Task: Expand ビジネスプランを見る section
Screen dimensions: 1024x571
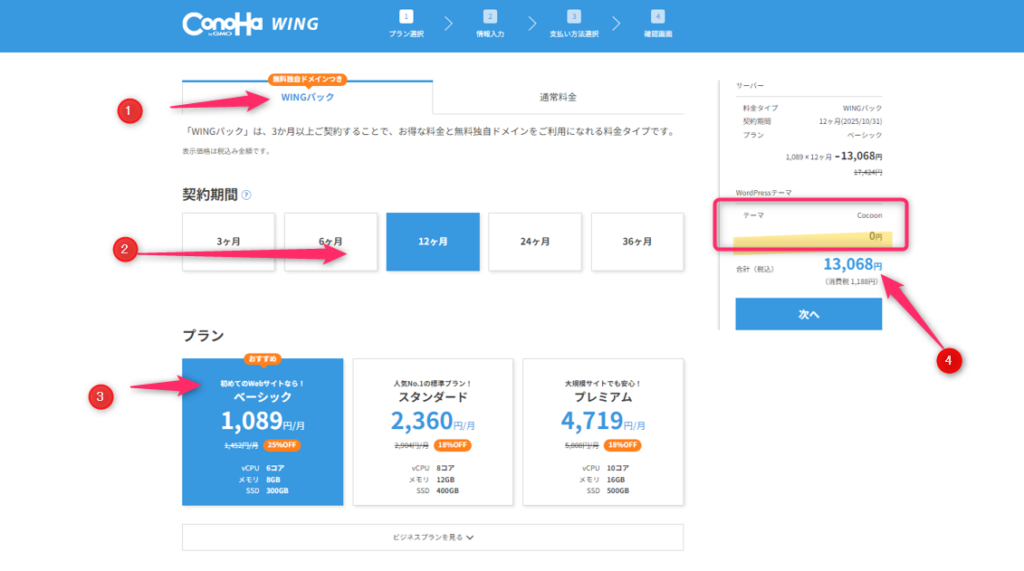Action: (x=433, y=537)
